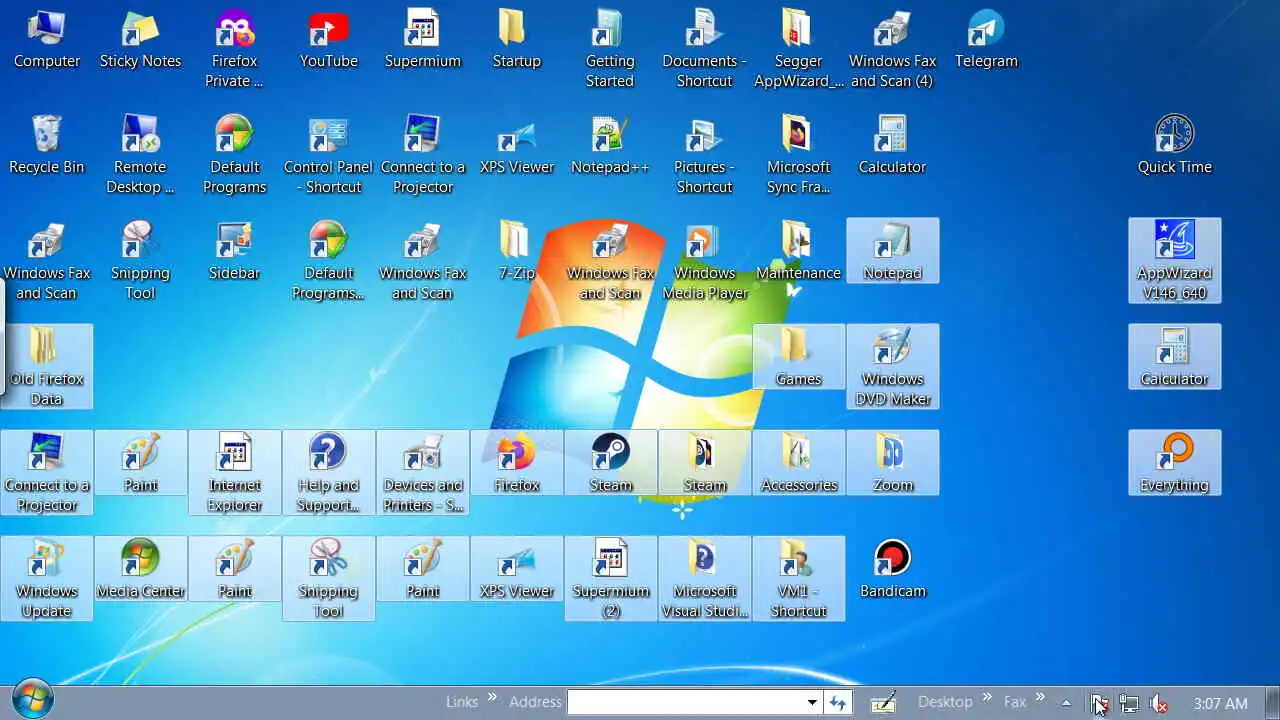Open Control Panel - Shortcut icon

click(x=329, y=156)
